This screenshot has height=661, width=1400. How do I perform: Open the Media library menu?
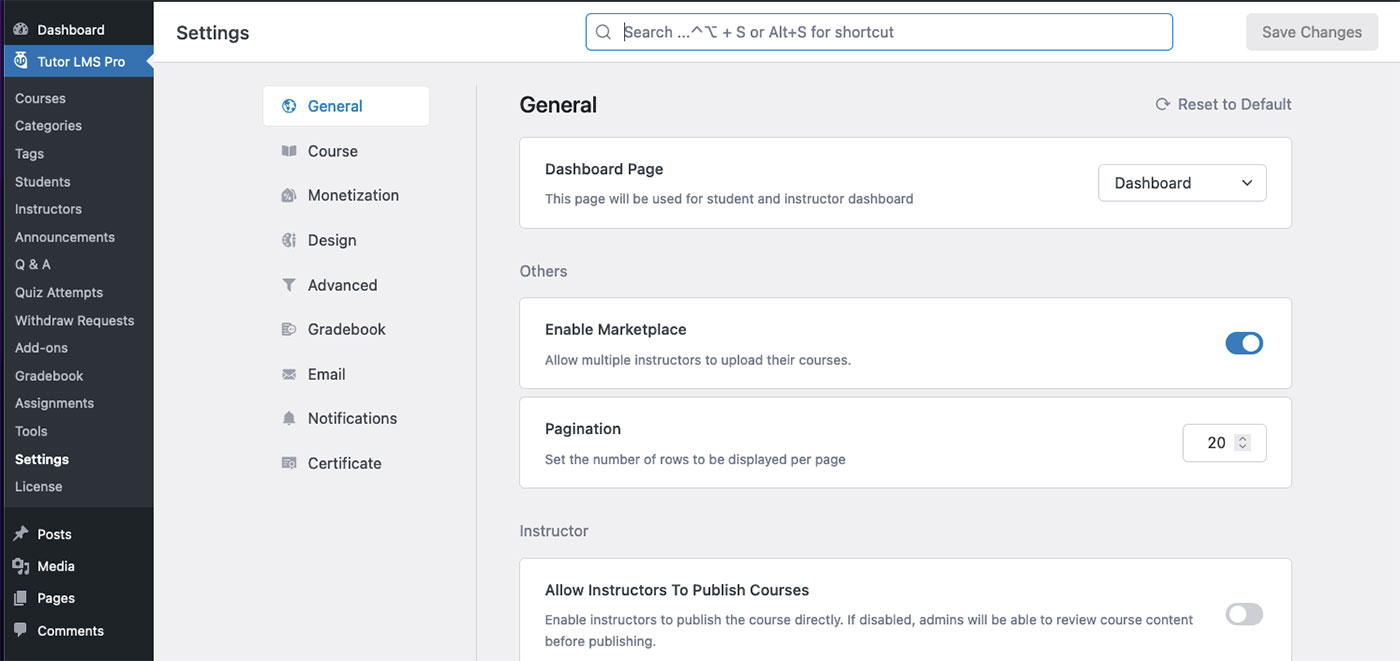coord(56,566)
